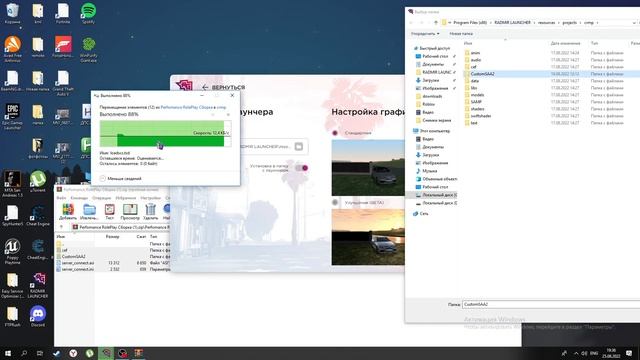The height and width of the screenshot is (360, 640).
Task: Click the comp destination link in copy dialog
Action: [221, 107]
